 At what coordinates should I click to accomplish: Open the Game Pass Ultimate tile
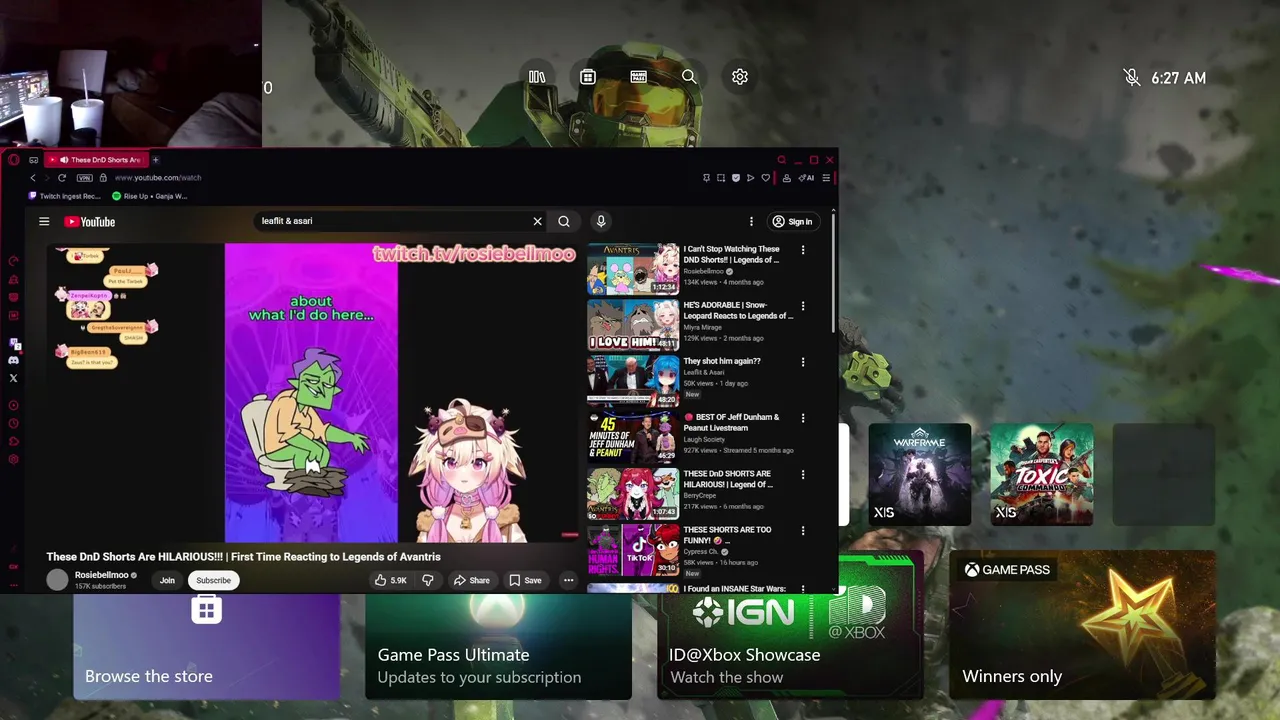pyautogui.click(x=498, y=647)
